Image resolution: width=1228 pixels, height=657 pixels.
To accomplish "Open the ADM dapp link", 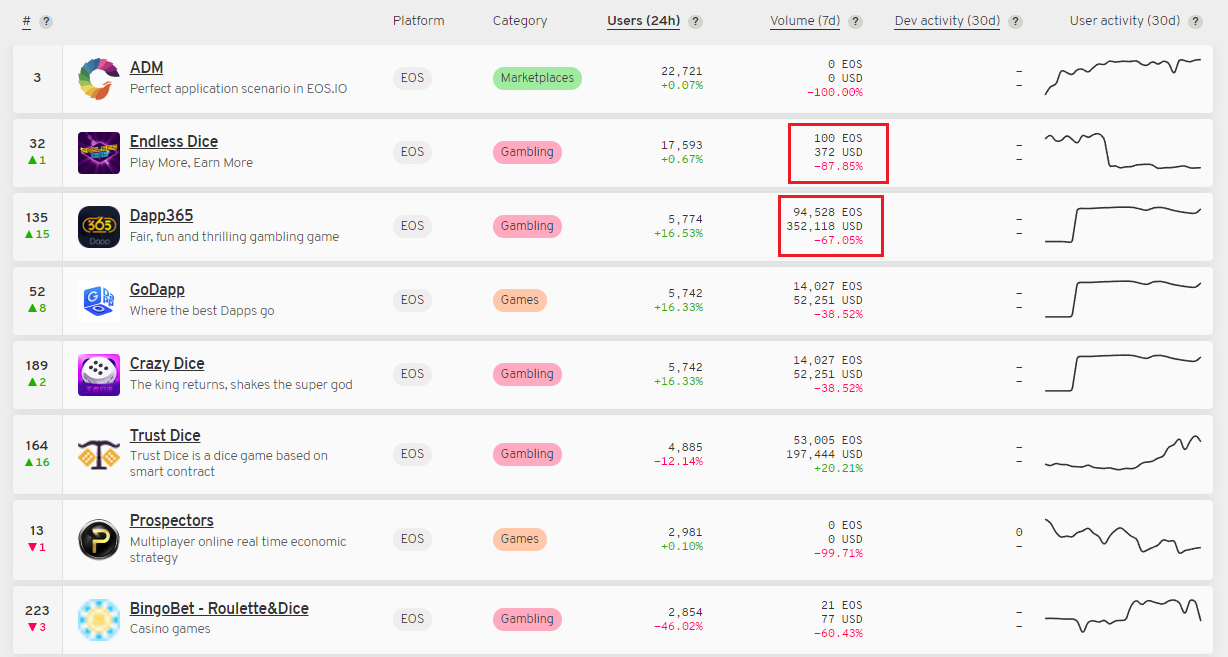I will (146, 68).
